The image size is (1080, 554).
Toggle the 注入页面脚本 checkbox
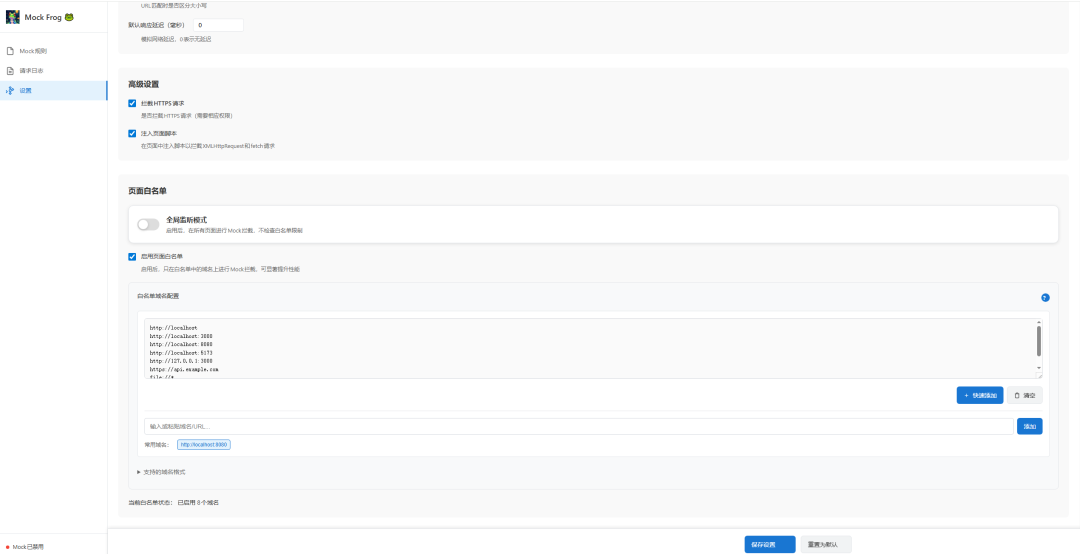pyautogui.click(x=132, y=134)
